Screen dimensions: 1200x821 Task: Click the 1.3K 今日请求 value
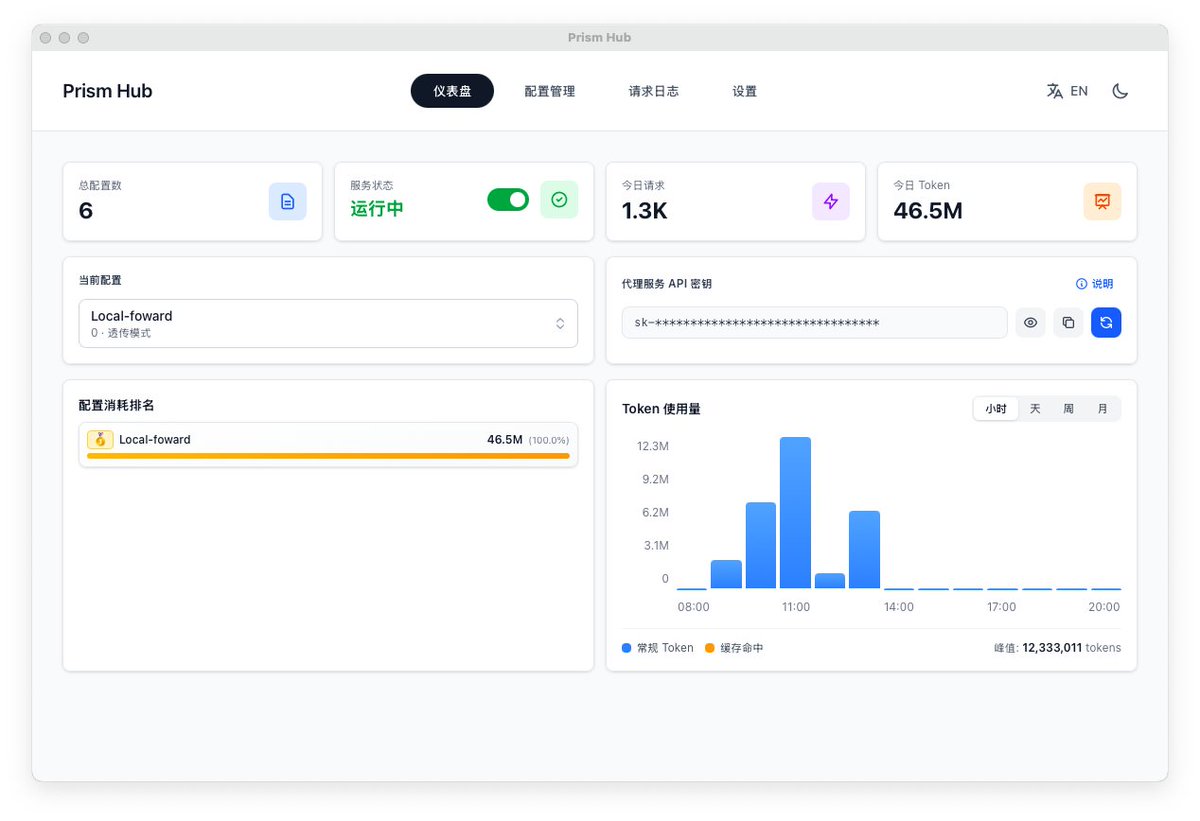[x=645, y=211]
